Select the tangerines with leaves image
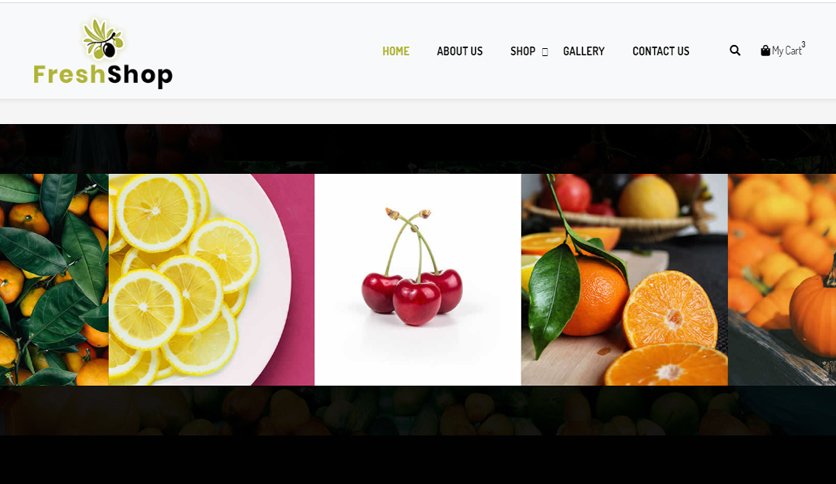Image resolution: width=836 pixels, height=484 pixels. pos(54,279)
